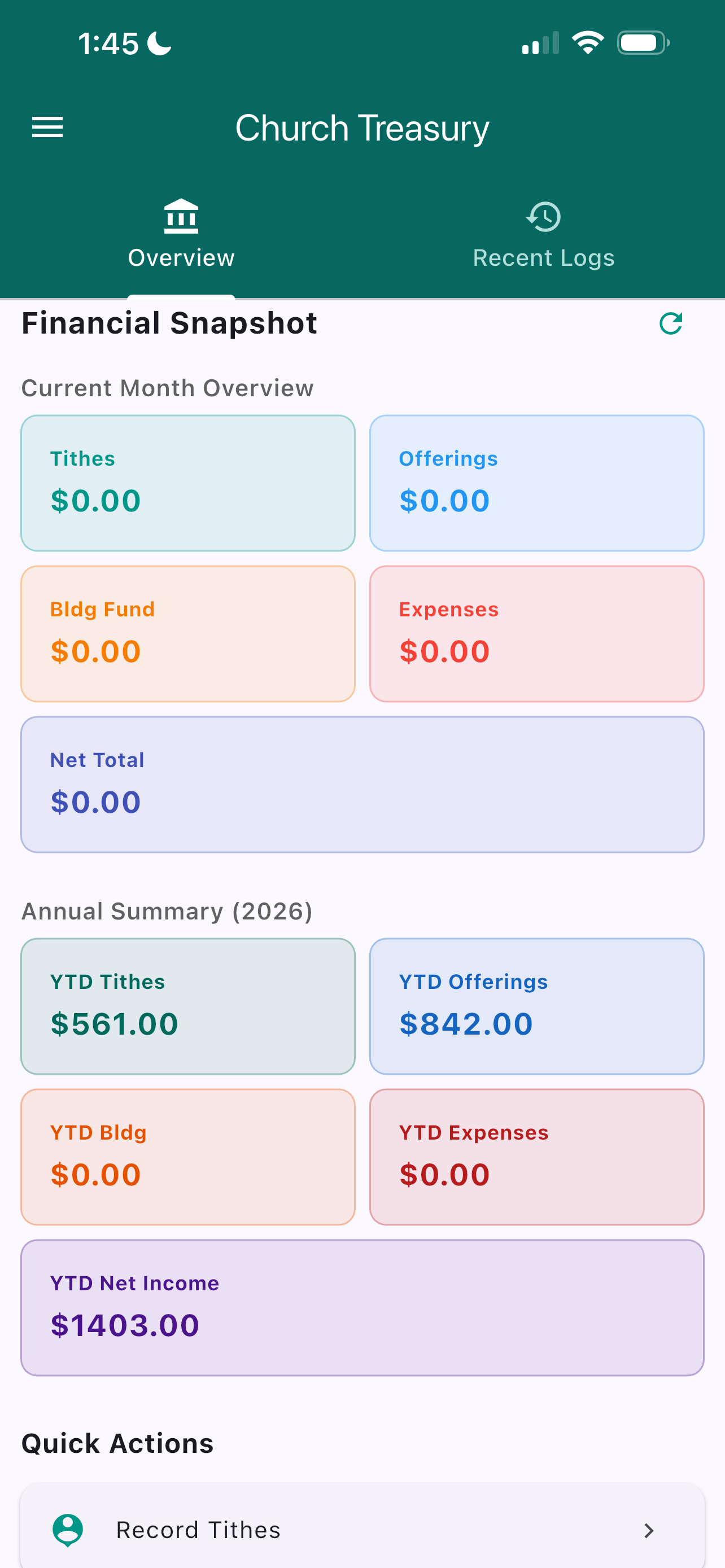This screenshot has width=725, height=1568.
Task: Select the Overview tab label
Action: pyautogui.click(x=181, y=258)
